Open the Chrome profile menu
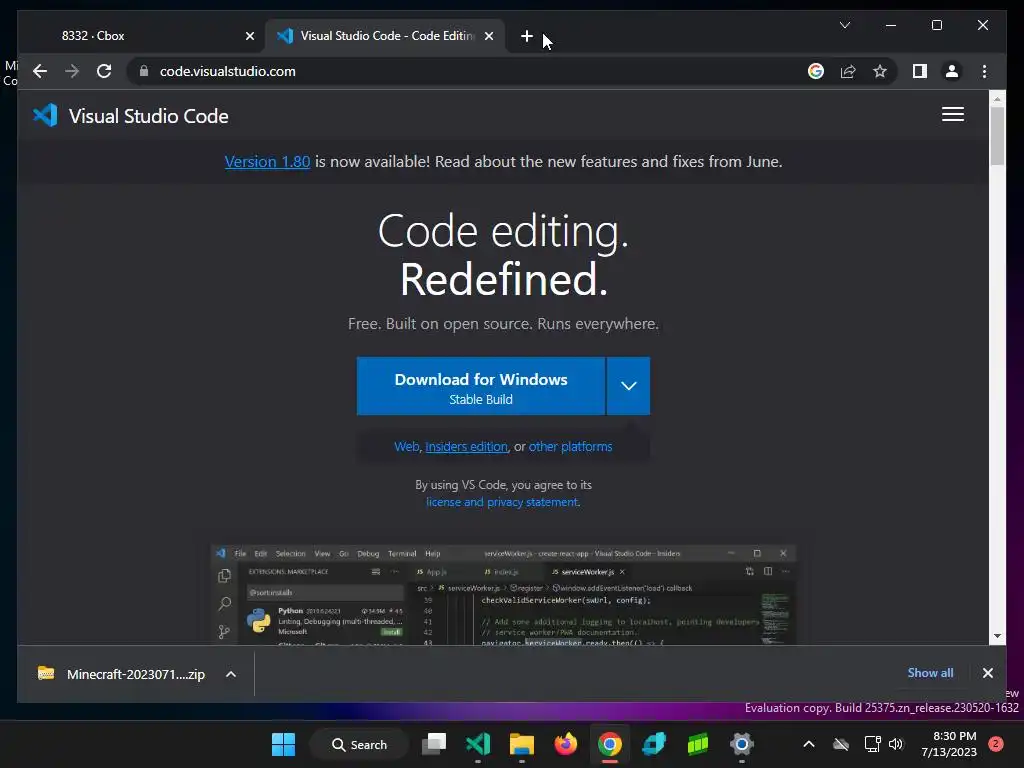The image size is (1024, 768). coord(952,71)
